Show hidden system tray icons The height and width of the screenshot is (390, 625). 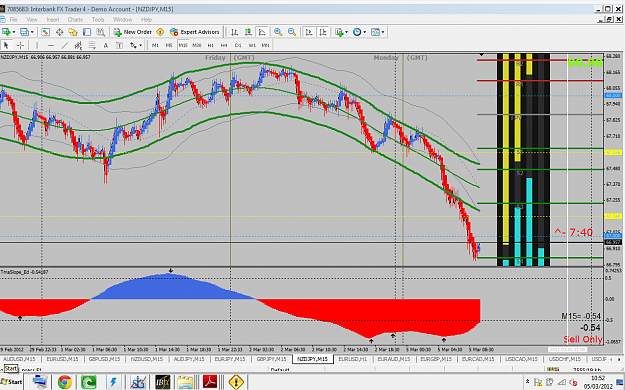pos(528,382)
